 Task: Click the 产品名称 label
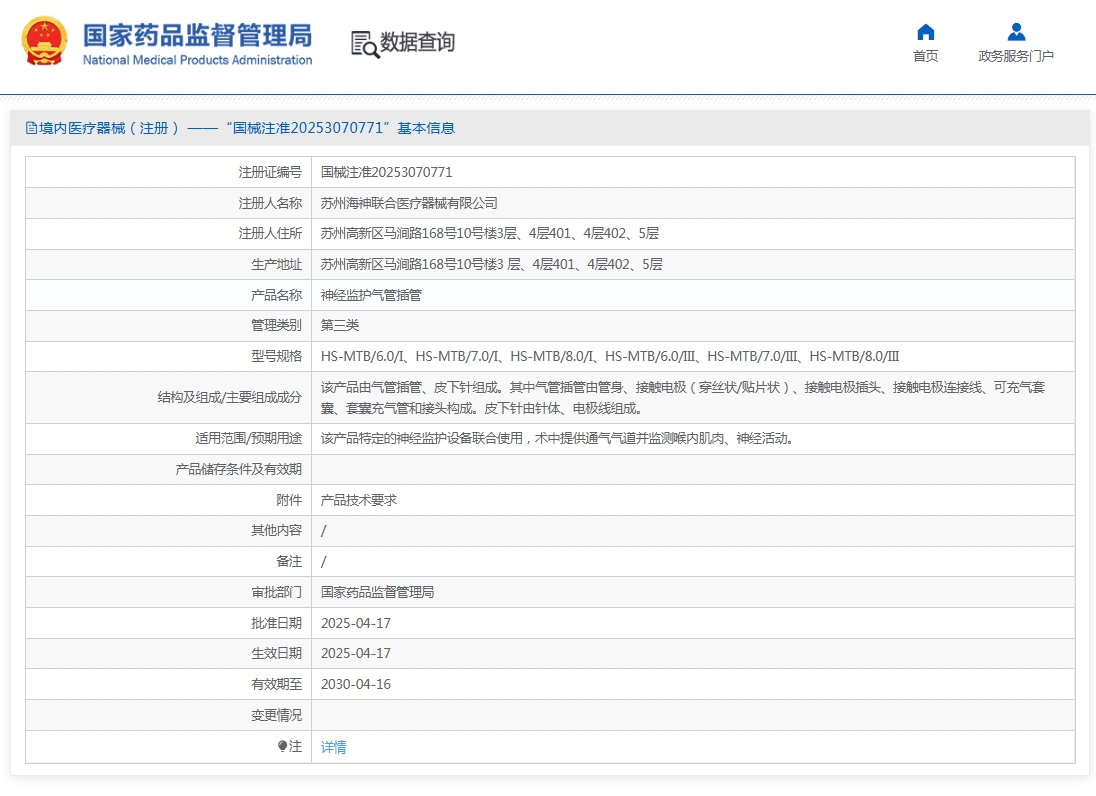(x=276, y=295)
